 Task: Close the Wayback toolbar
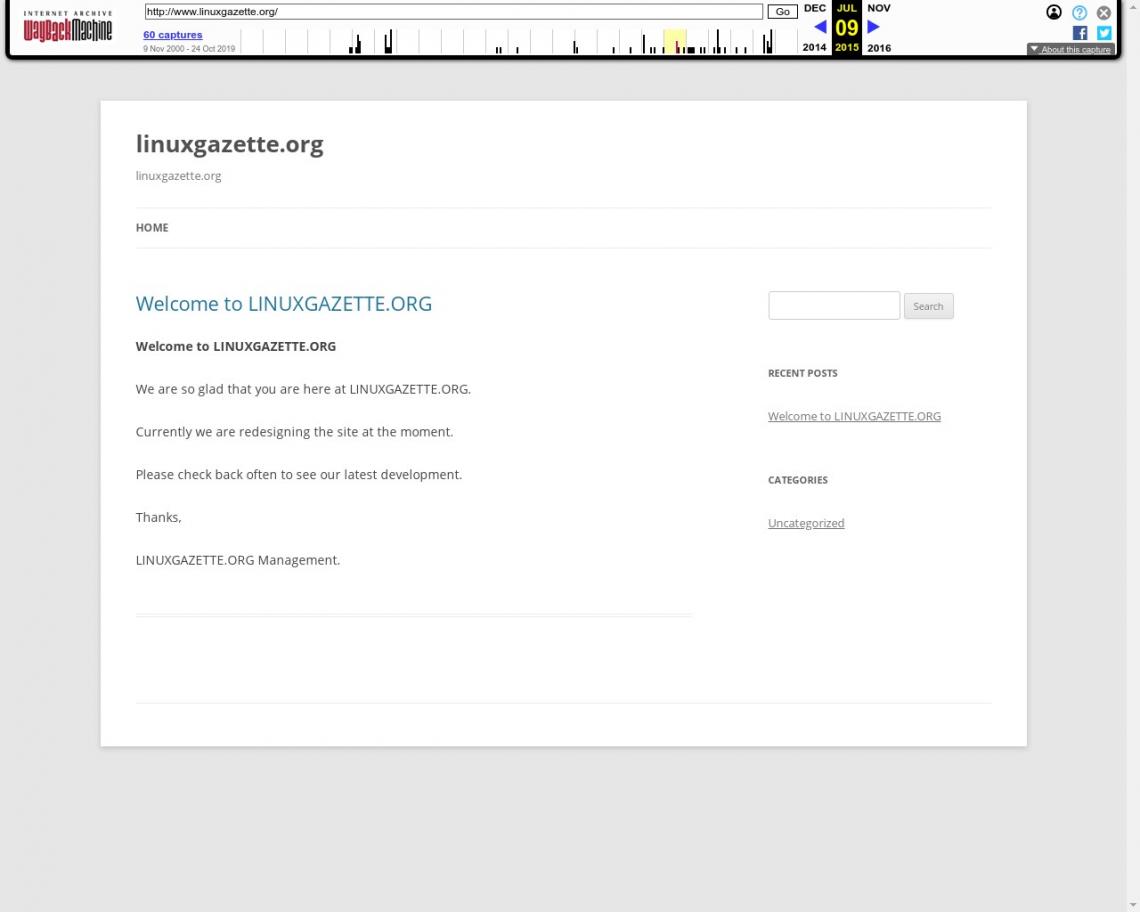1104,12
